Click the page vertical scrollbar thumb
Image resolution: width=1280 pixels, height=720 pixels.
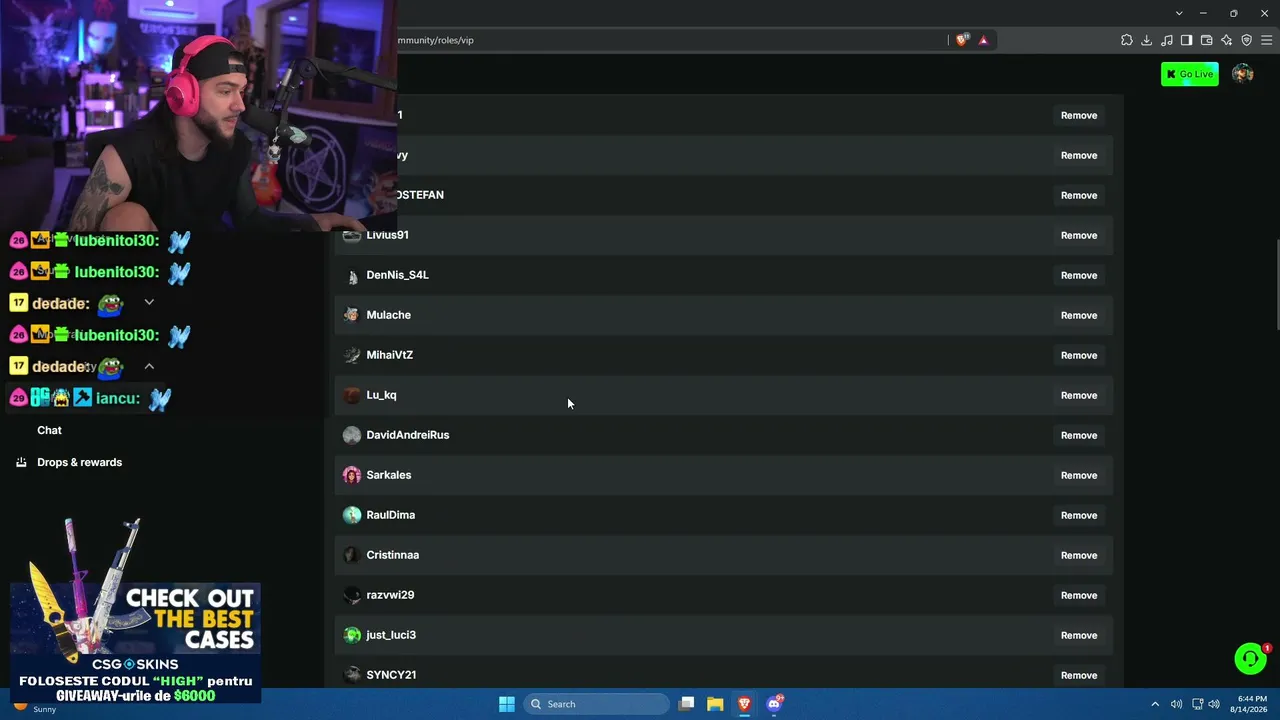tap(1277, 283)
